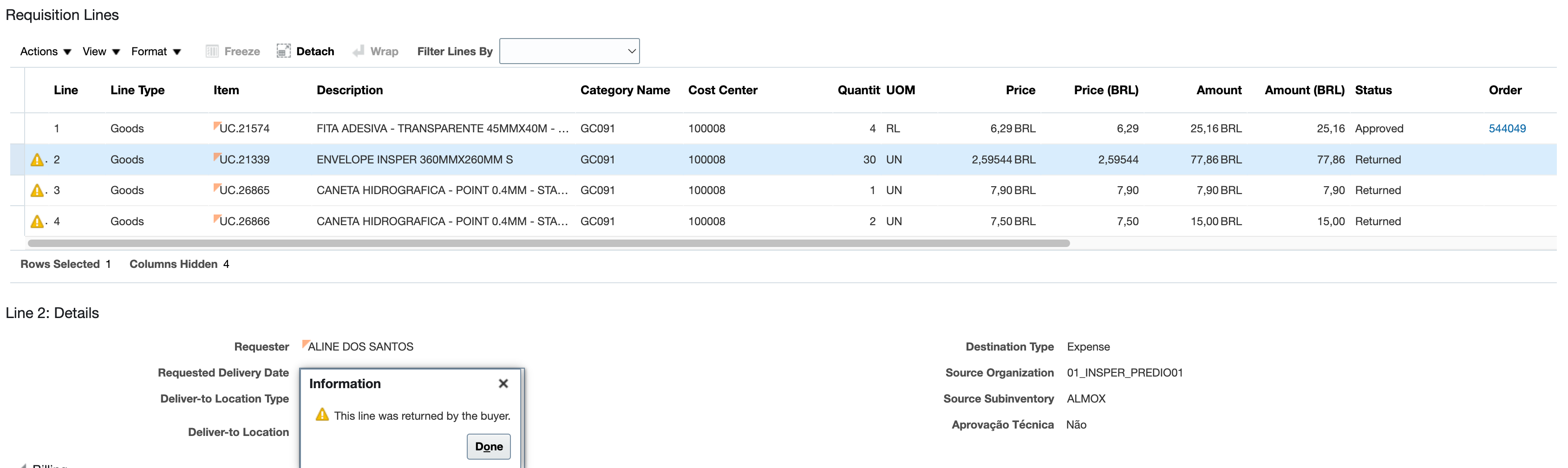Click the Freeze table icon
This screenshot has height=468, width=1568.
pyautogui.click(x=212, y=51)
